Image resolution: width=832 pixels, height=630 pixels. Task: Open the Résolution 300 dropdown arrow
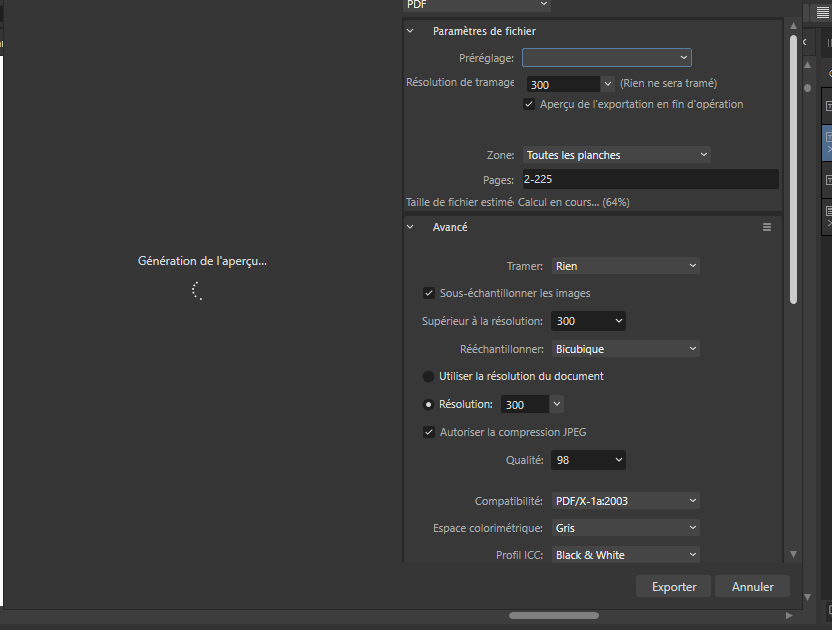[x=557, y=404]
